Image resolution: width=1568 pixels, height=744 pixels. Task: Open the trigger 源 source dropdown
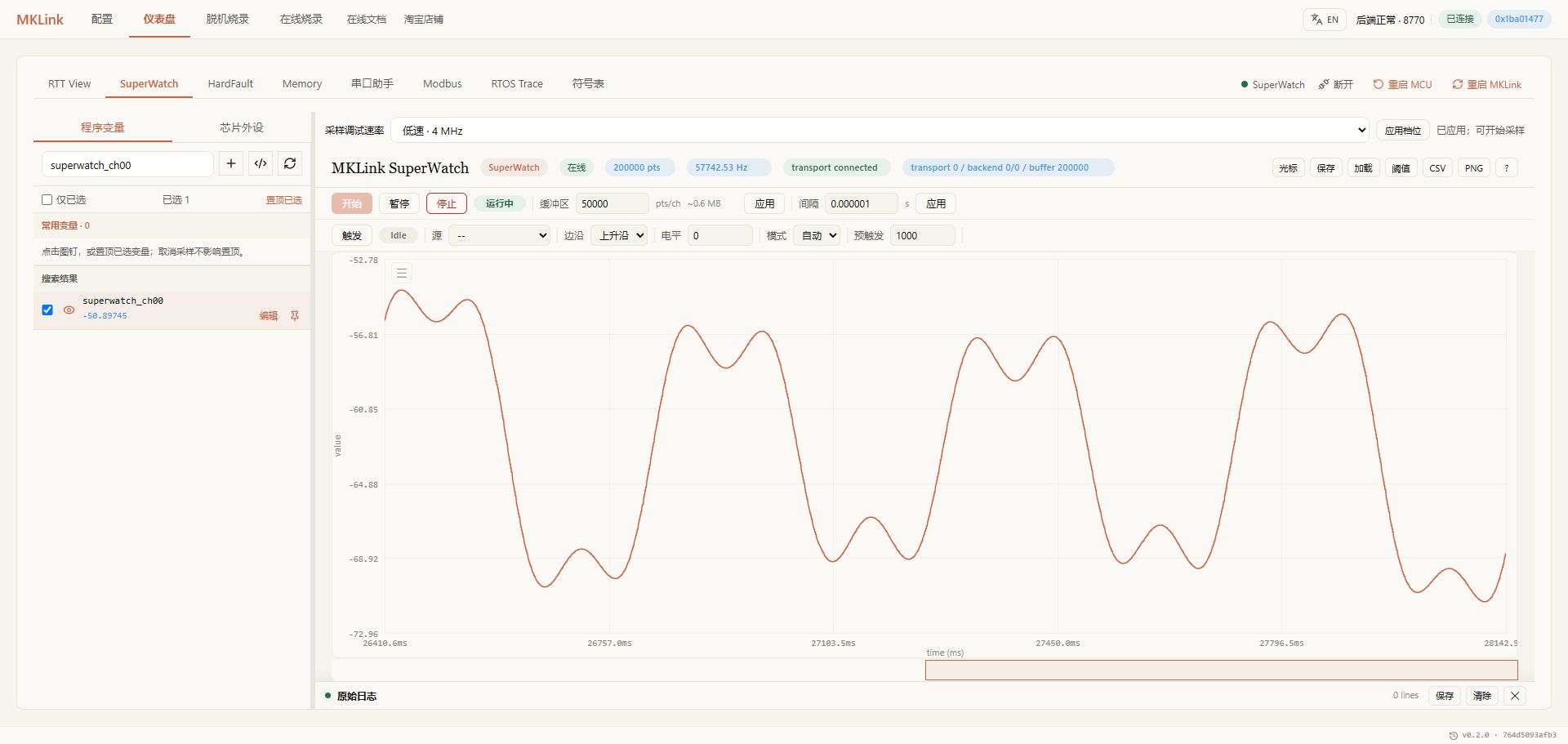click(x=499, y=235)
